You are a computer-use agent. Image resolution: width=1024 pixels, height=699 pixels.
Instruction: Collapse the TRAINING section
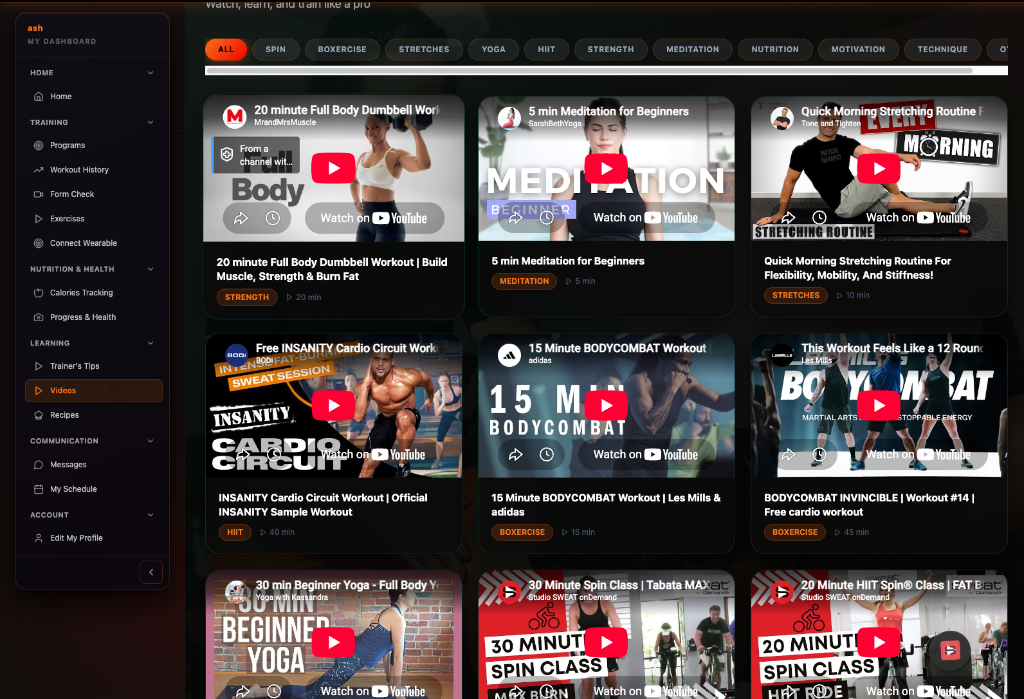pos(151,122)
